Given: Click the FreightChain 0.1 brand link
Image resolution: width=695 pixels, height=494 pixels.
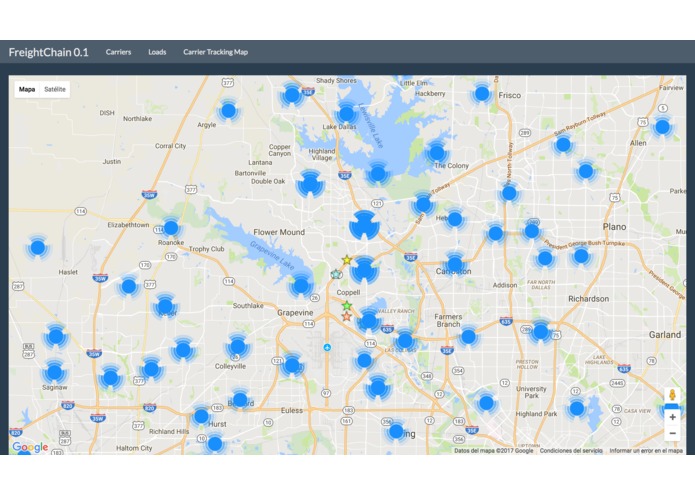Looking at the screenshot, I should (49, 52).
